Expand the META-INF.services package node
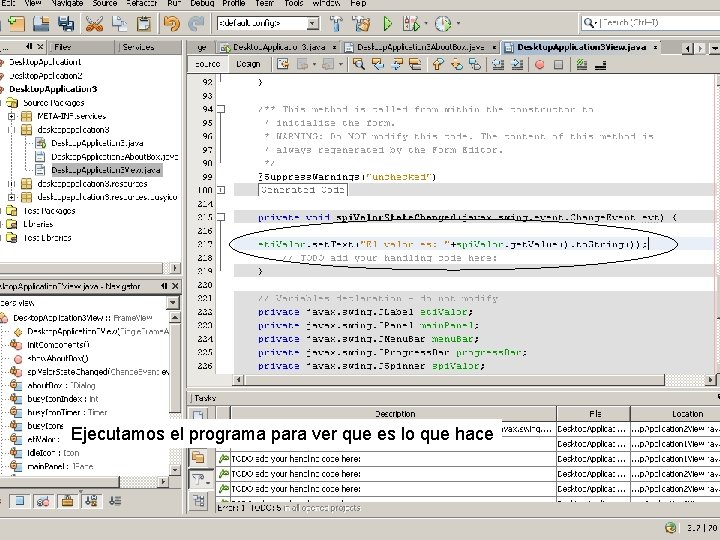 (12, 116)
